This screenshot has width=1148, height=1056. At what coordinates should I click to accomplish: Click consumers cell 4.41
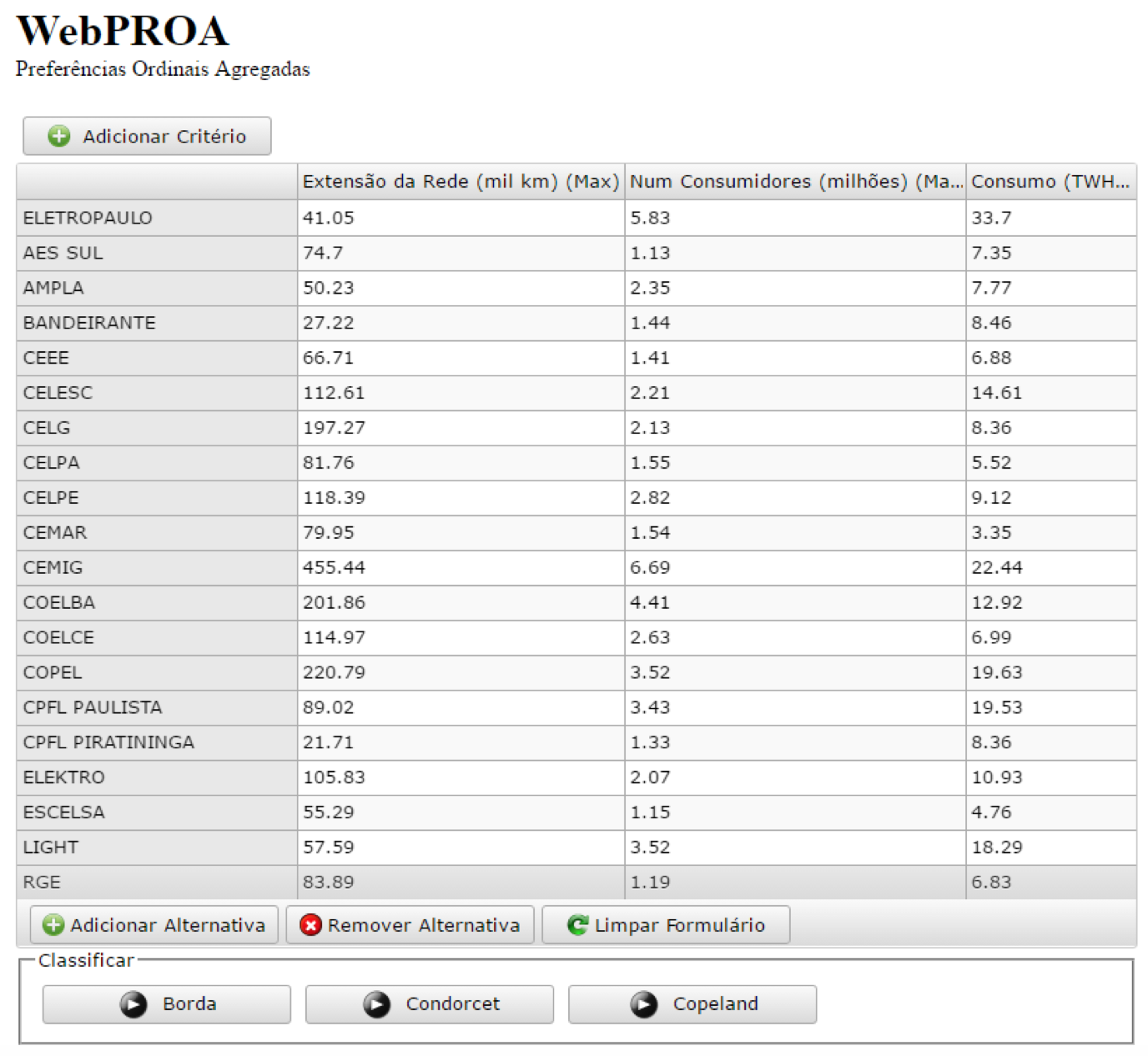coord(796,603)
